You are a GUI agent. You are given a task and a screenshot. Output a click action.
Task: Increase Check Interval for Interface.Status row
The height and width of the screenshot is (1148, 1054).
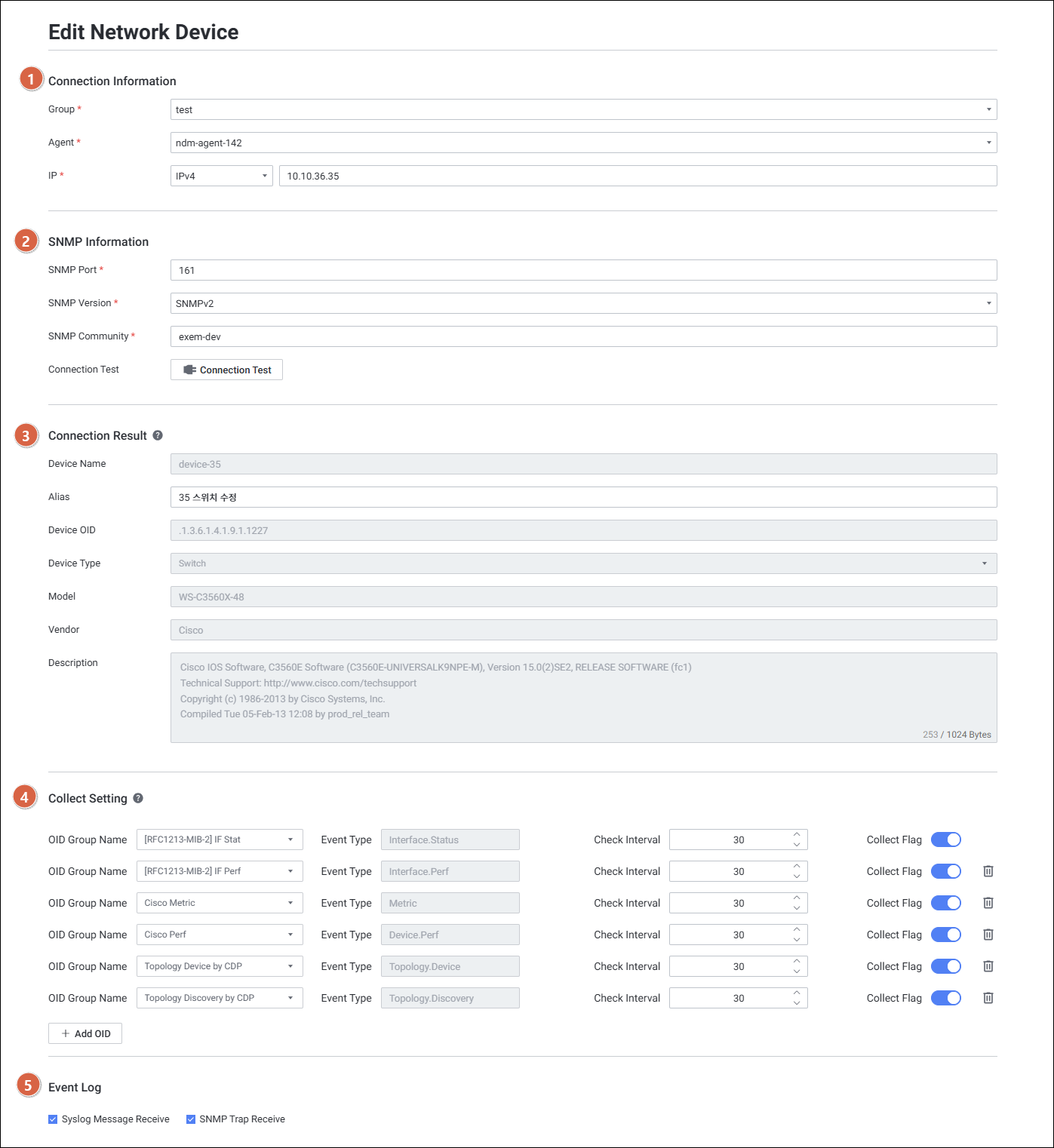pyautogui.click(x=797, y=835)
